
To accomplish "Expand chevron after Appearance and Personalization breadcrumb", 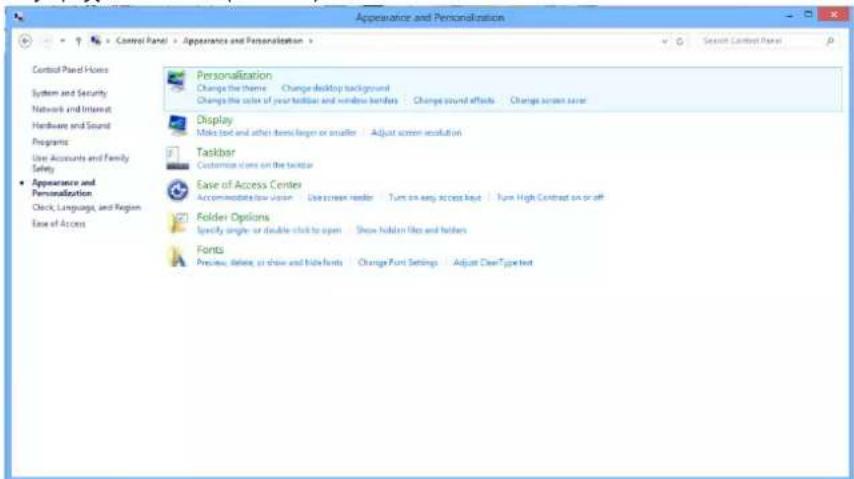I will pos(311,41).
